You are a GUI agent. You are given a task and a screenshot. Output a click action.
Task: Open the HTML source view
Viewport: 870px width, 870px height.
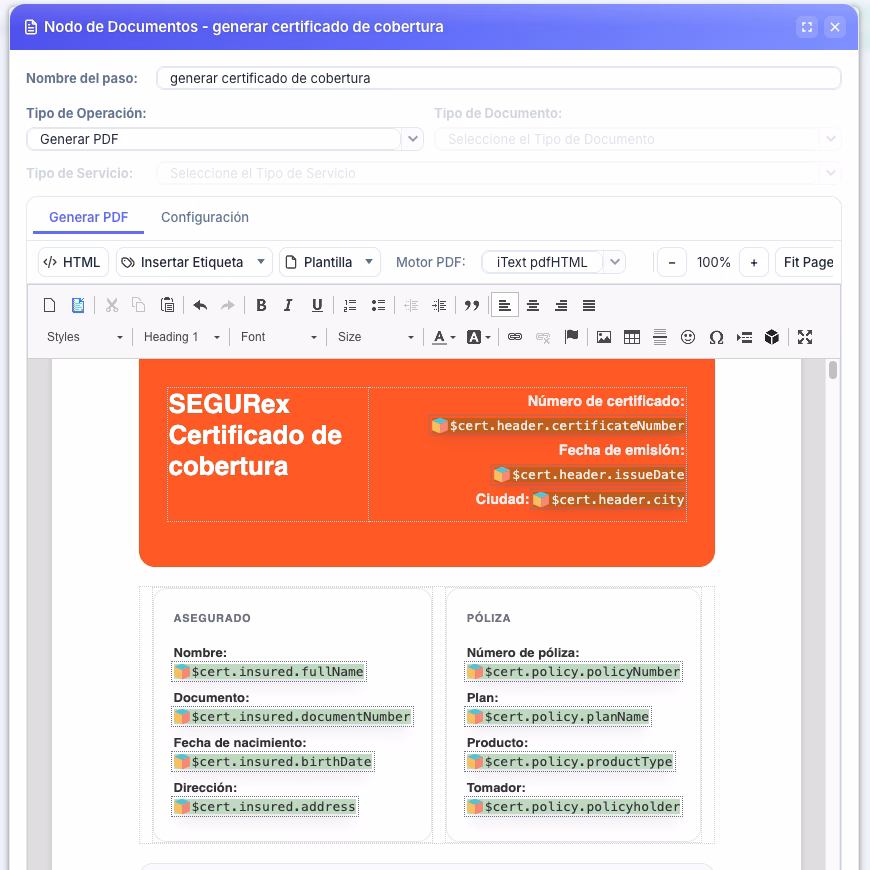coord(73,262)
